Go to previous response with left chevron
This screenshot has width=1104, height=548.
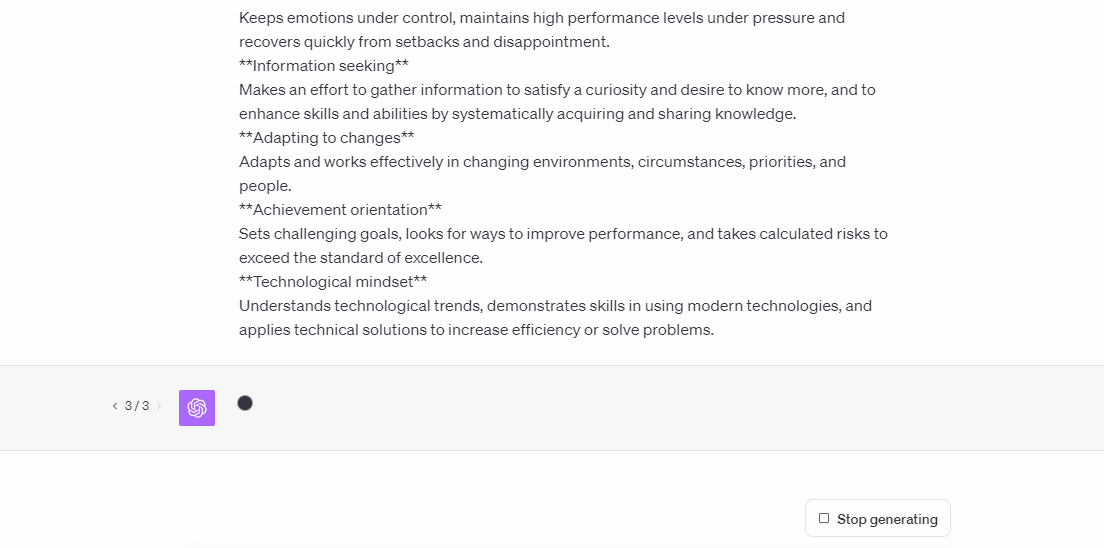115,406
